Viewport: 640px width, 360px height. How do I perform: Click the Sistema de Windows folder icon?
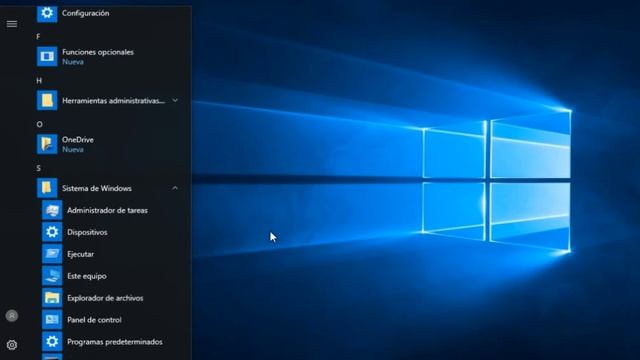[47, 188]
